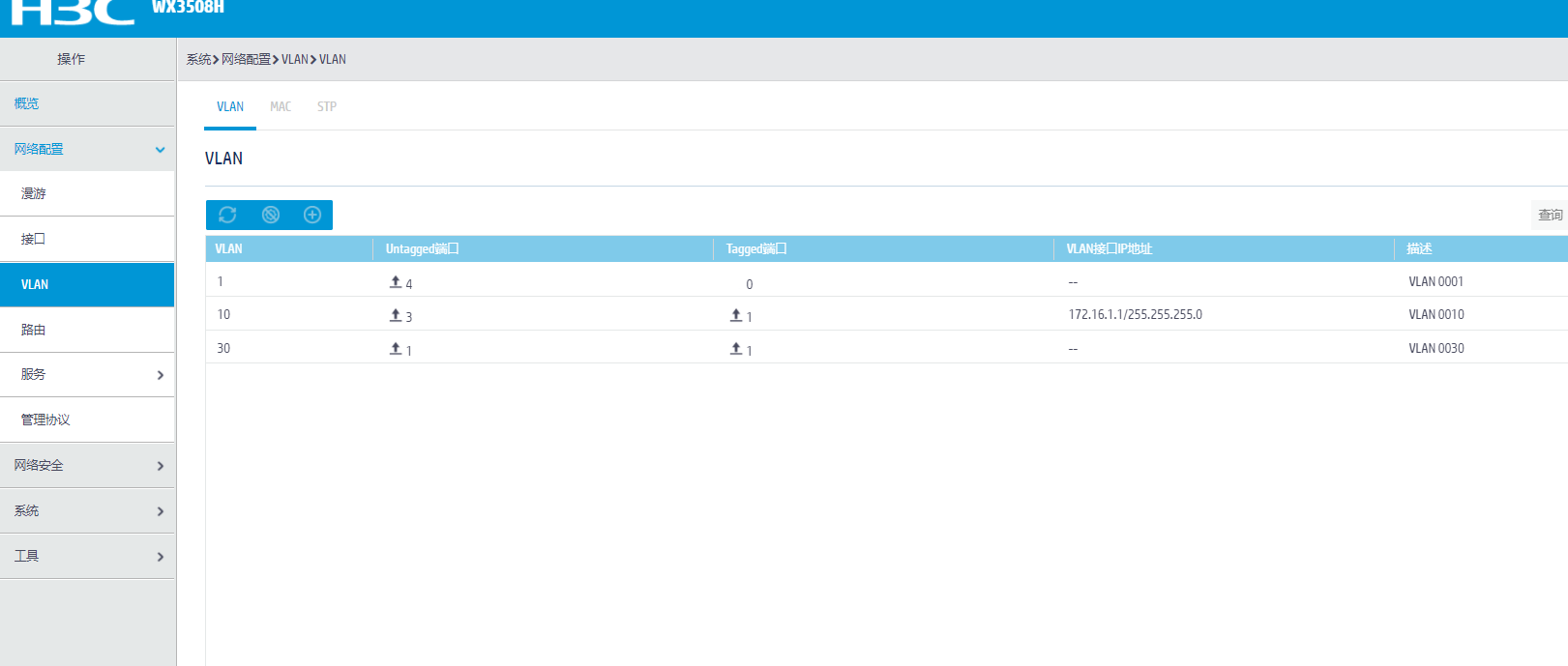Click the 描述 column header
The width and height of the screenshot is (1568, 666).
click(1419, 248)
